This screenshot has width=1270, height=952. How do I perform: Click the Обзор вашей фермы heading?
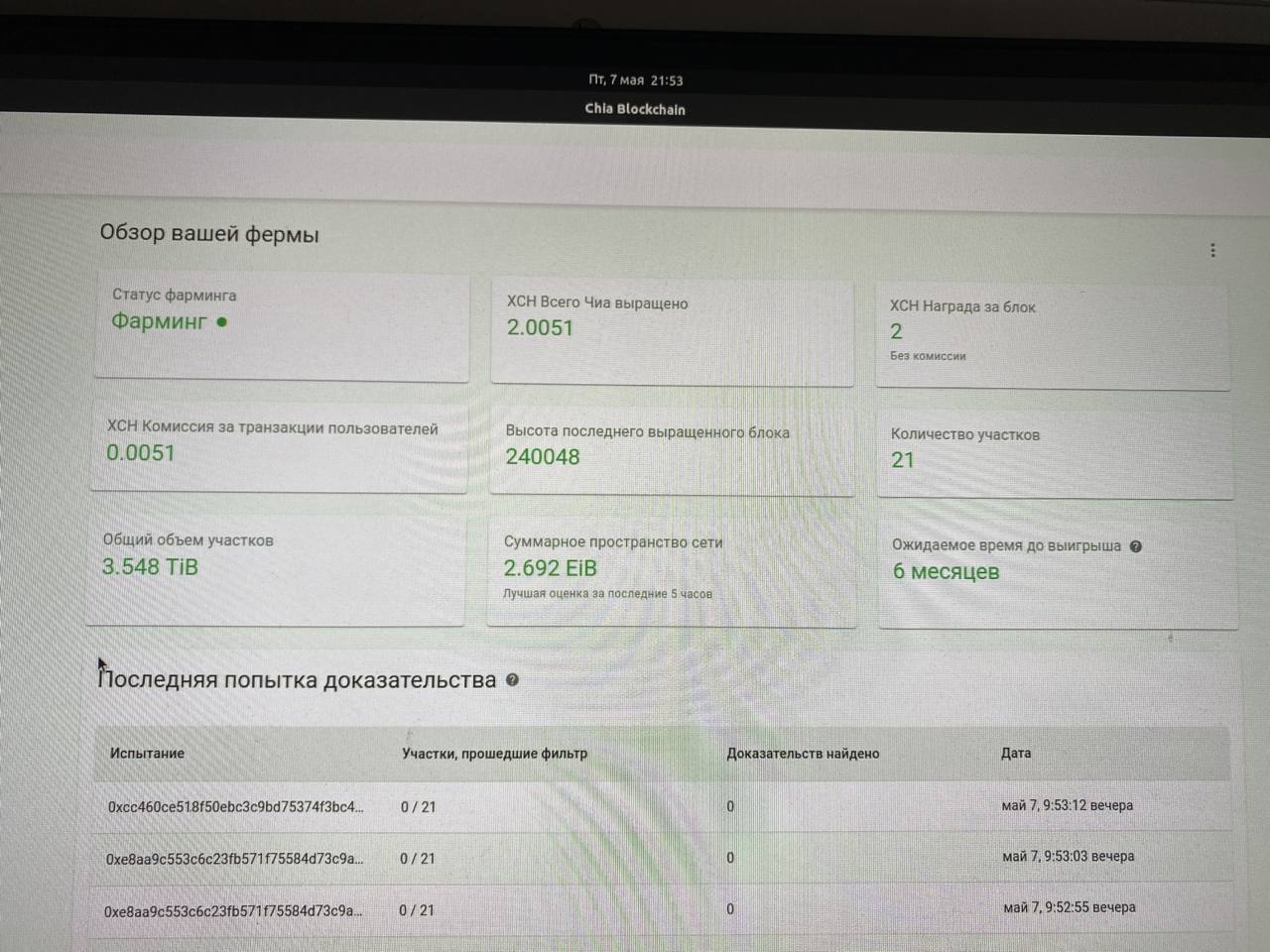(x=209, y=235)
